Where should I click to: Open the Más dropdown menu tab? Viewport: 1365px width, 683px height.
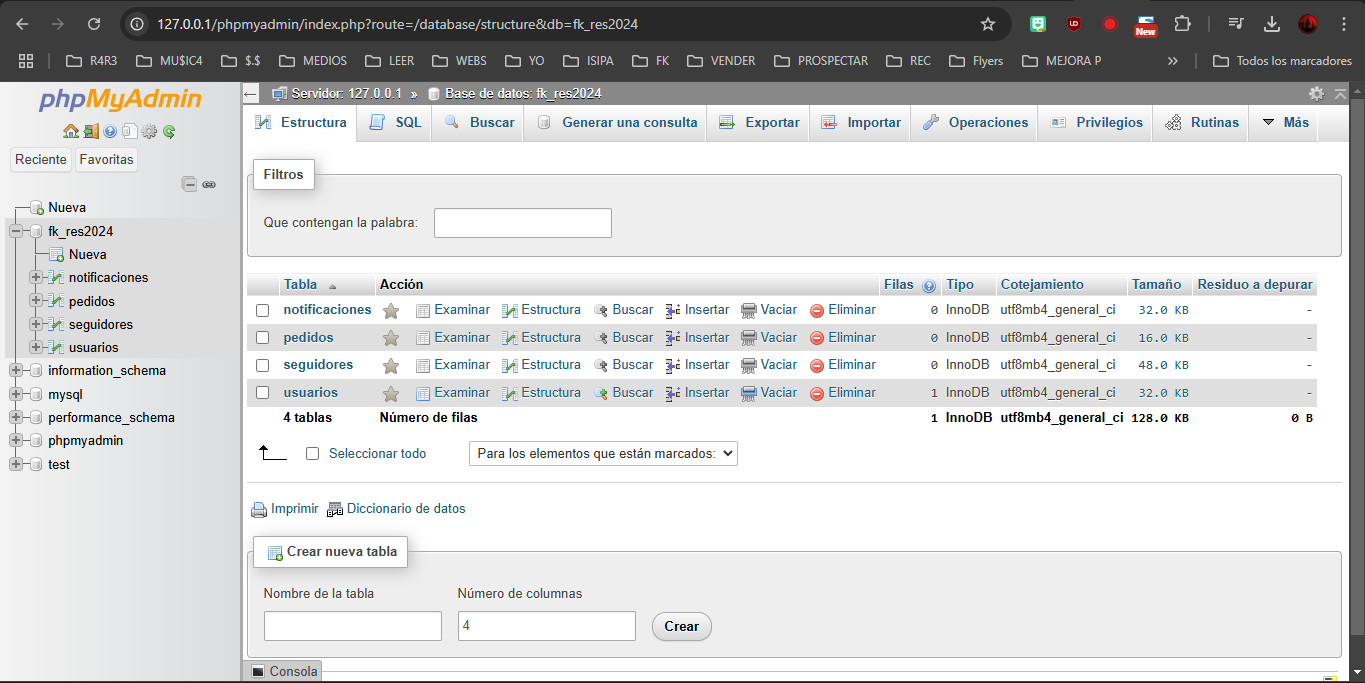point(1285,122)
